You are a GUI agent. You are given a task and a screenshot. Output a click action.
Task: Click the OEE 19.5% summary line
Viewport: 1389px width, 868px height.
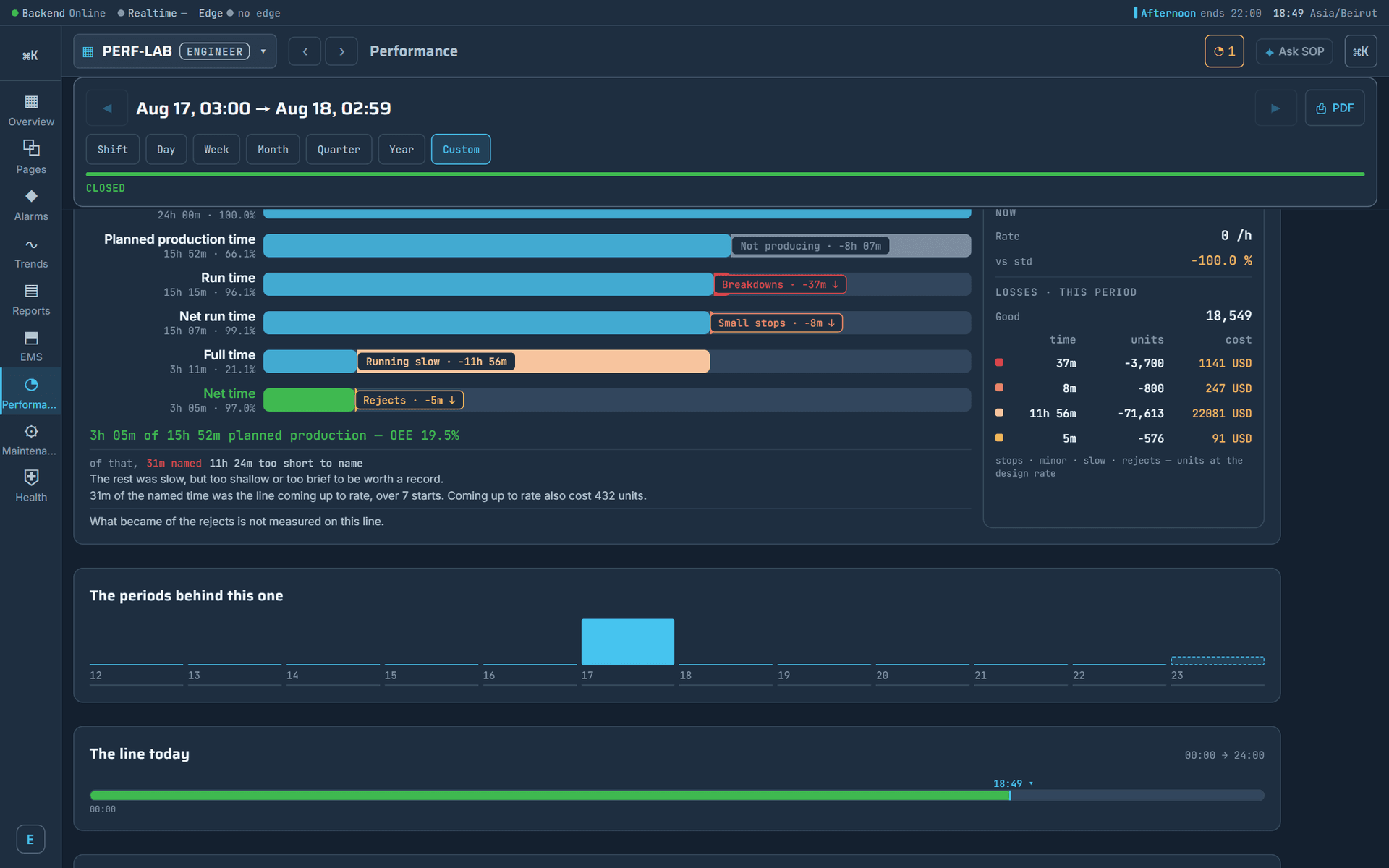274,435
